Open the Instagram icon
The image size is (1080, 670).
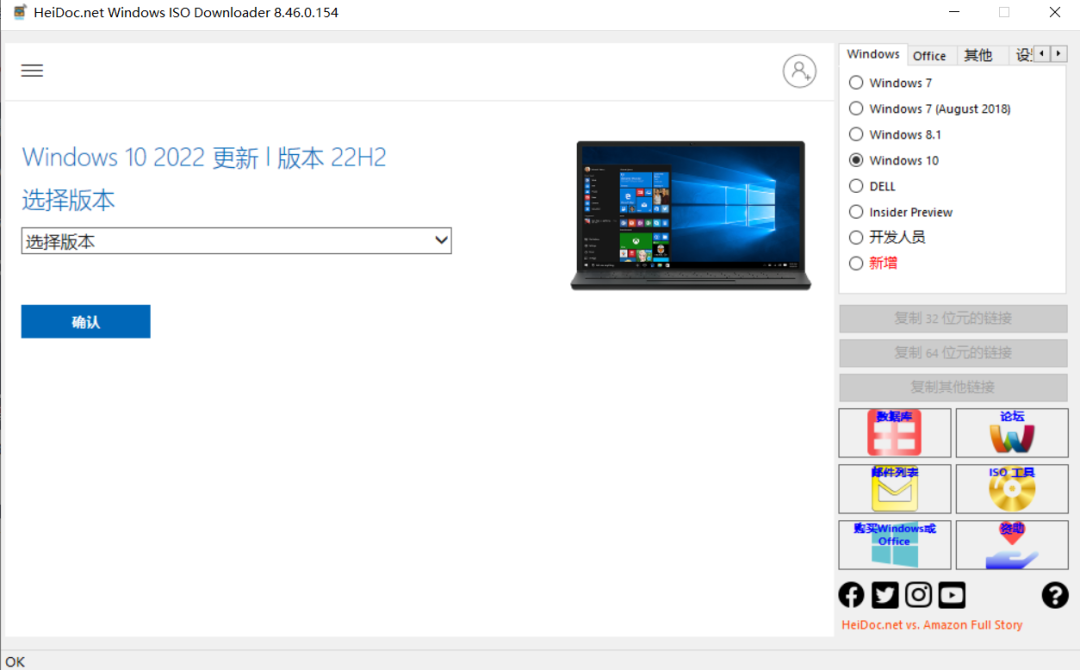click(918, 595)
